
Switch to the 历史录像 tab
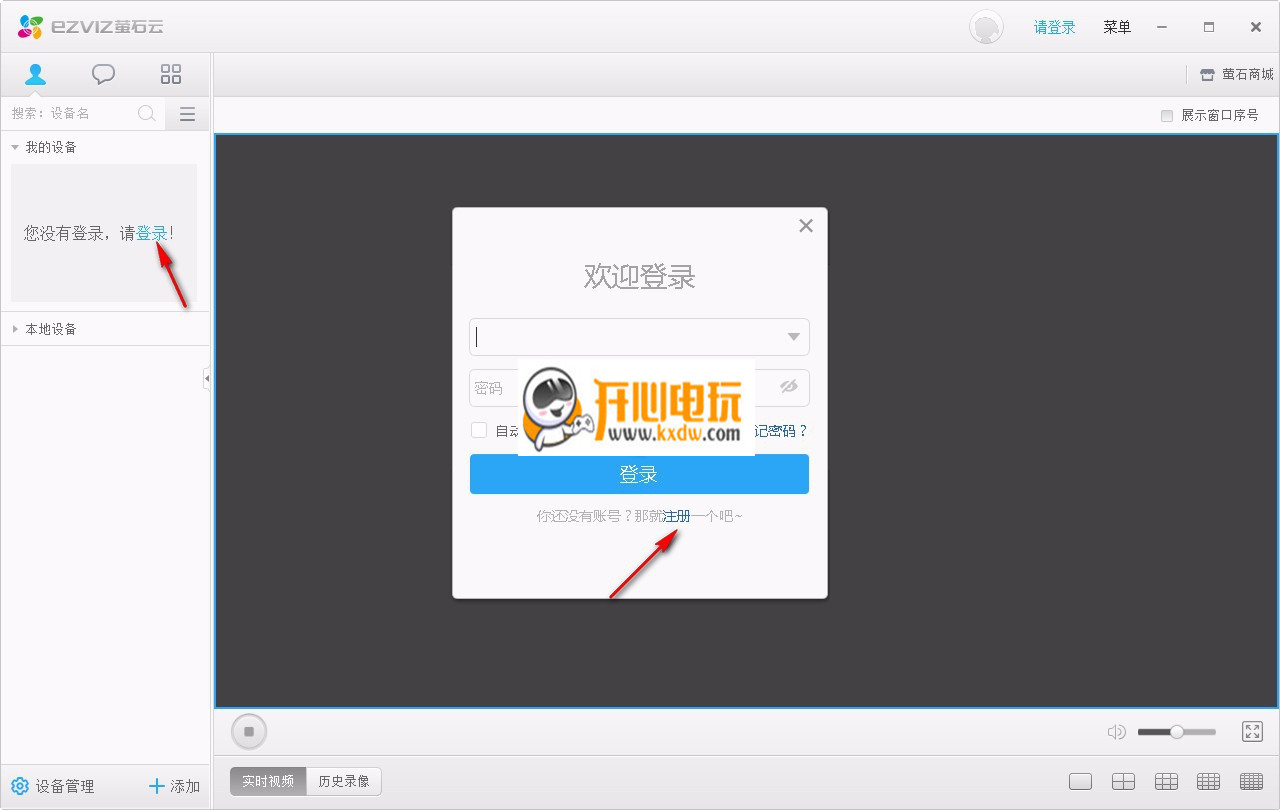[x=344, y=781]
